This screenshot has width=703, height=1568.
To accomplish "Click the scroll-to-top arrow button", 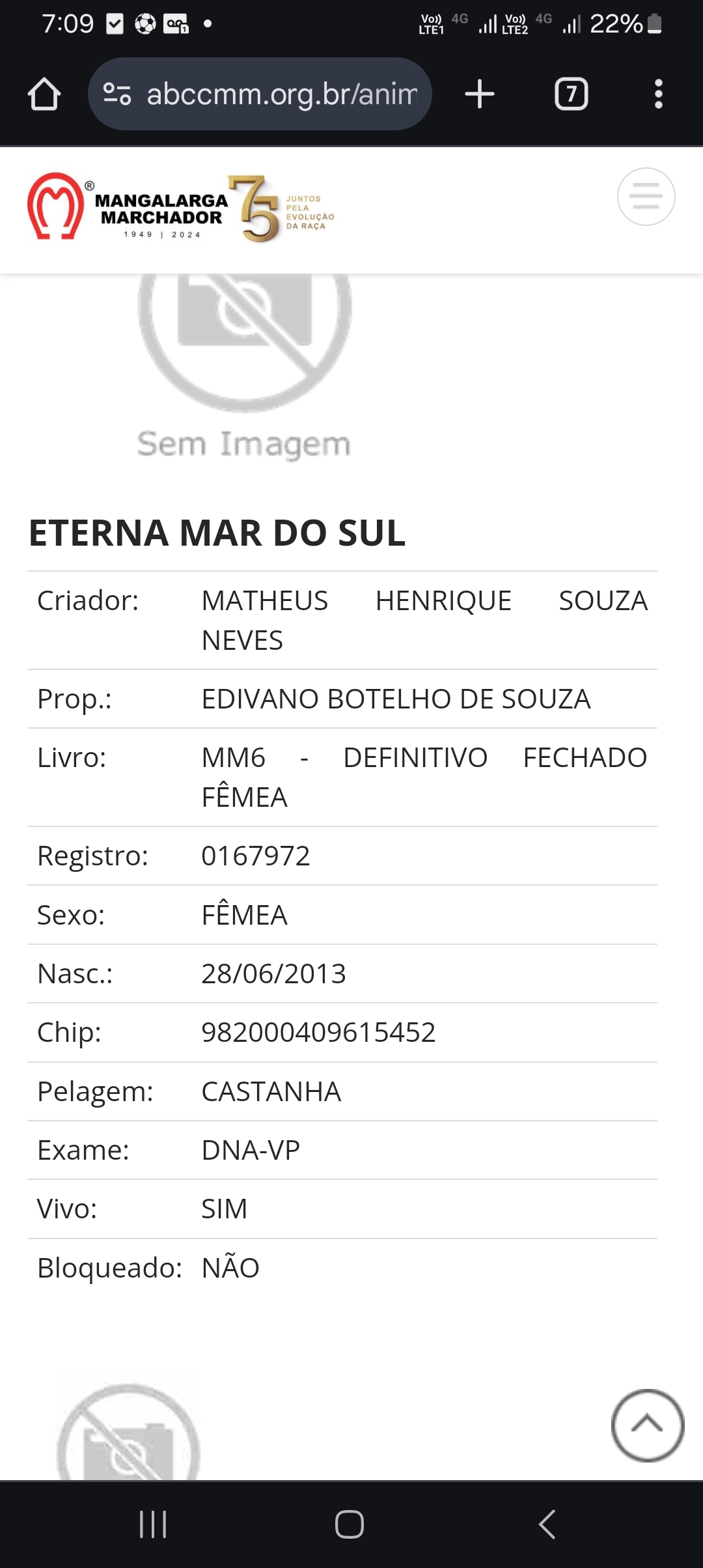I will point(648,1425).
